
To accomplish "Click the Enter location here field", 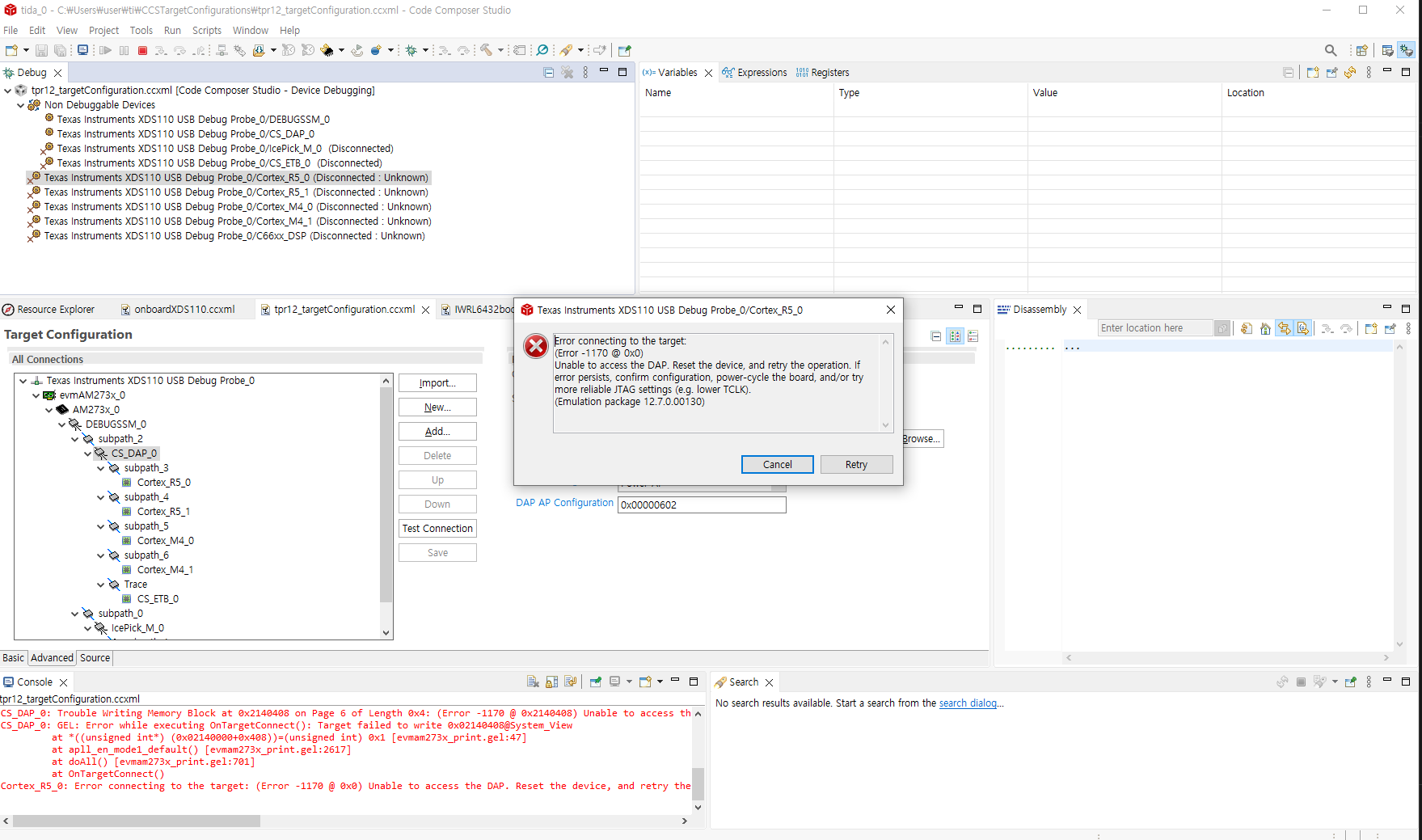I will (x=1154, y=328).
